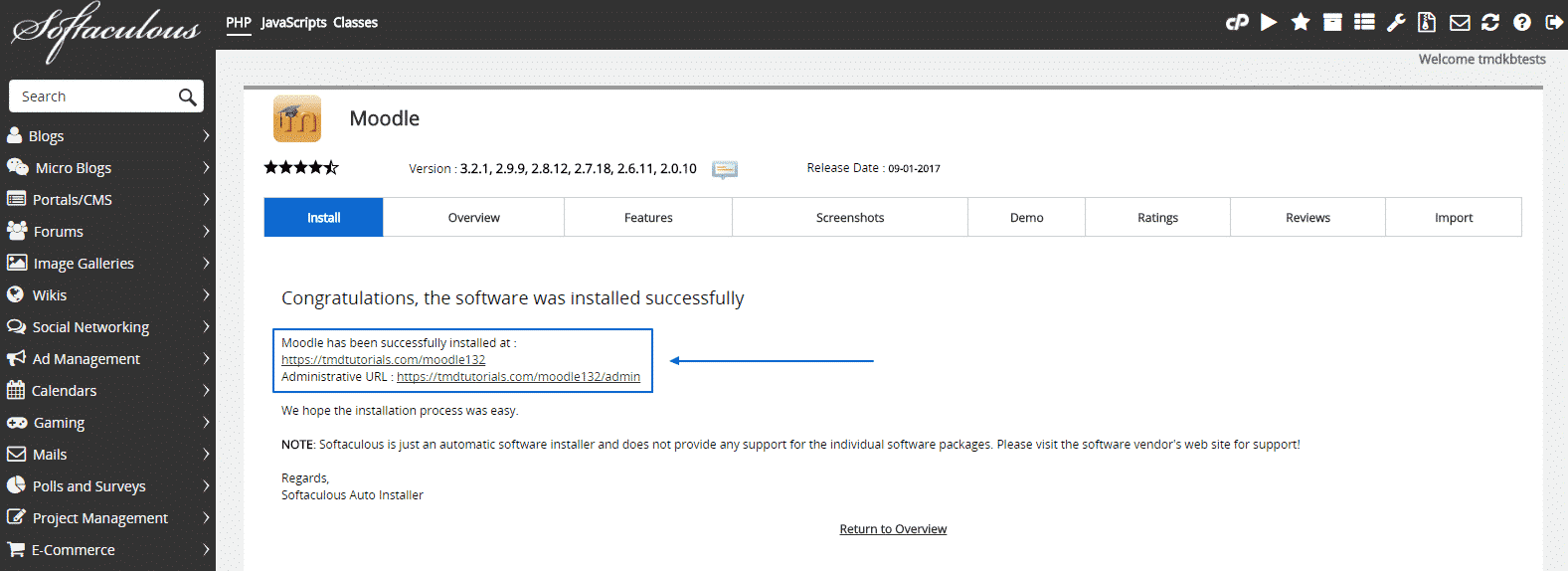Viewport: 1568px width, 571px height.
Task: Open the star ratings icon in top bar
Action: (x=1301, y=22)
